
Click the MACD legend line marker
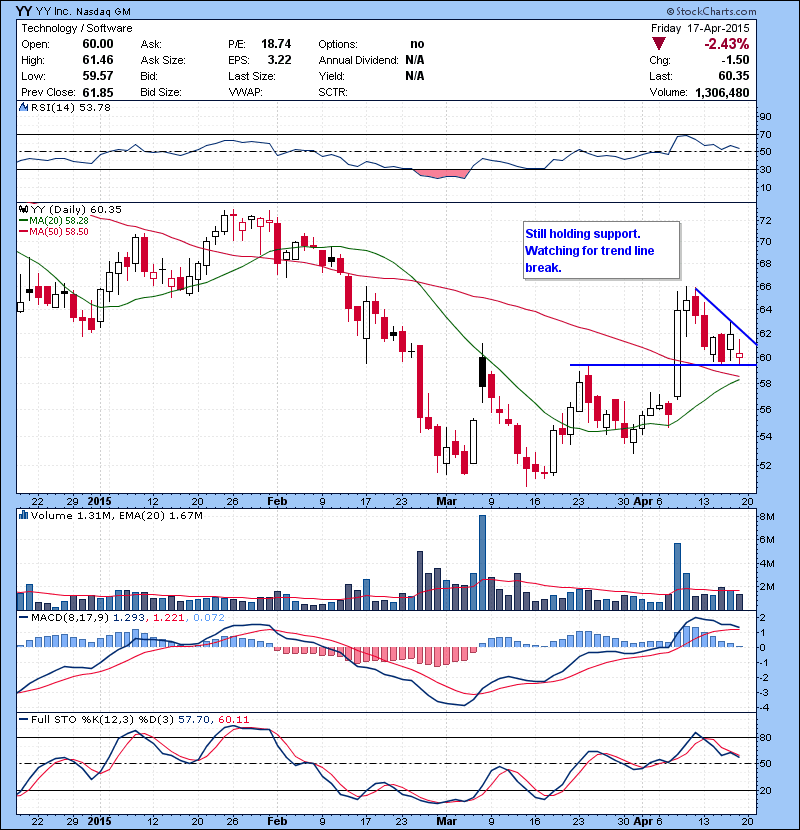coord(23,617)
